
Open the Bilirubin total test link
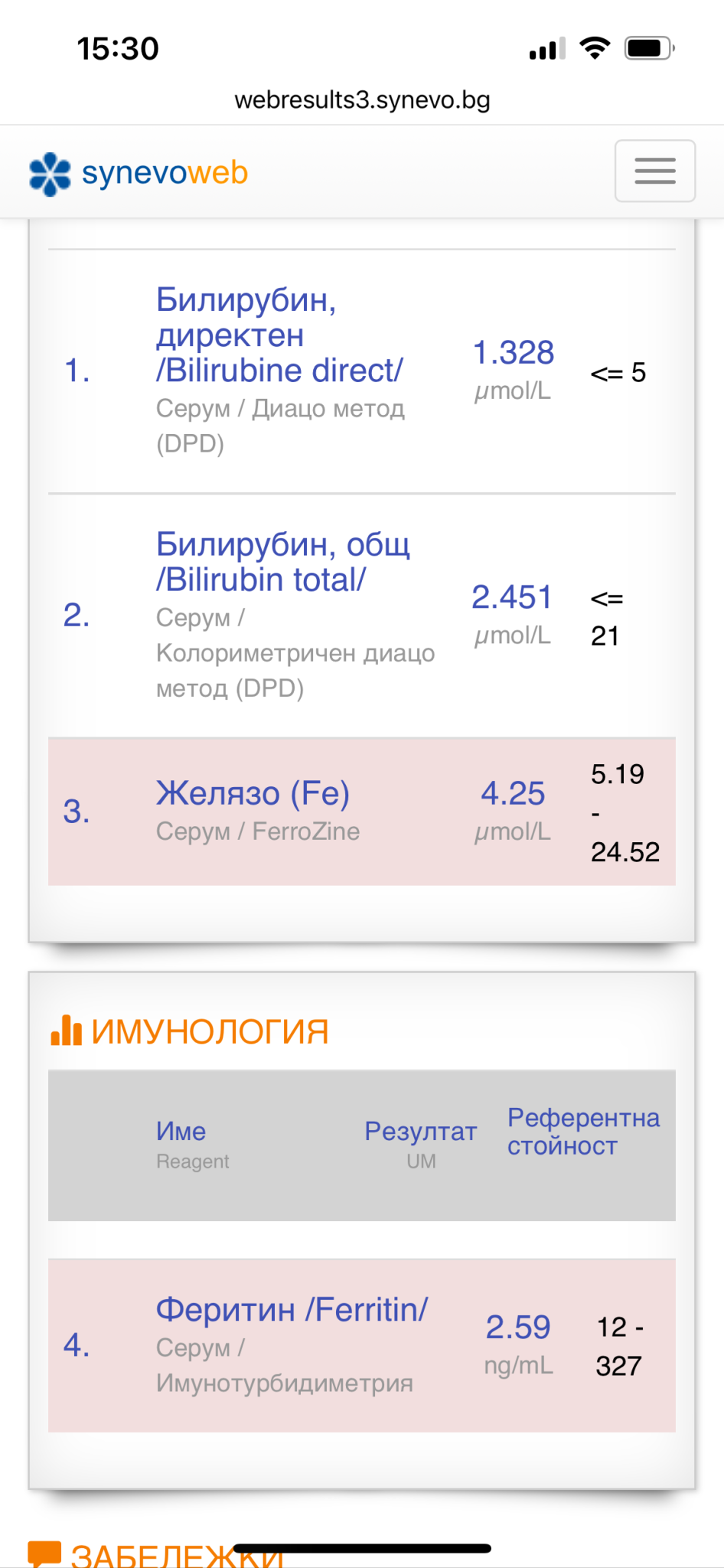coord(282,562)
